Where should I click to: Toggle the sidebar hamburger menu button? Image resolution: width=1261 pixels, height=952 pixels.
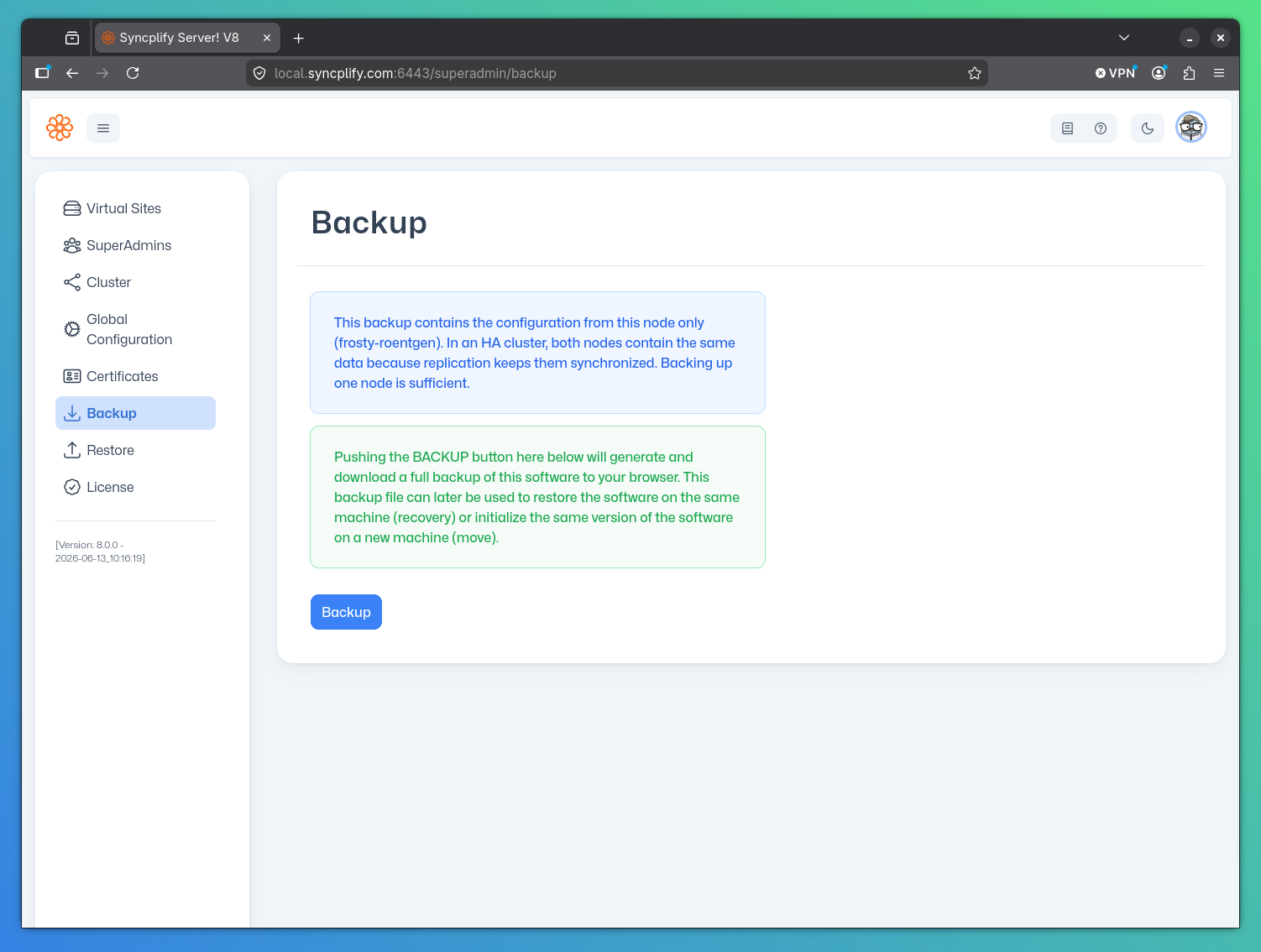click(103, 128)
